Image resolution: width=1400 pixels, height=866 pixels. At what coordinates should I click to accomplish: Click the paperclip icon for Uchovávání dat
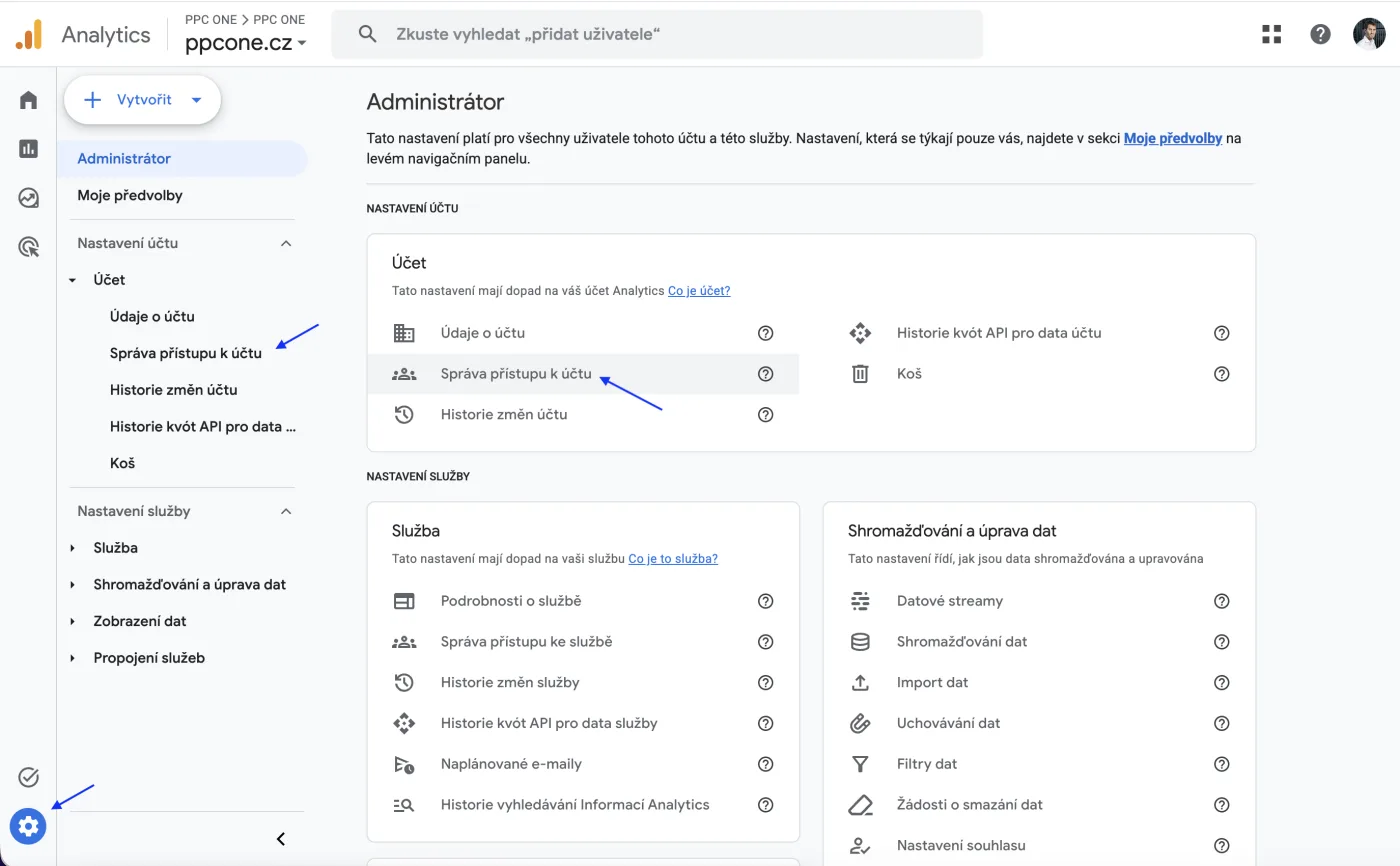click(x=860, y=723)
